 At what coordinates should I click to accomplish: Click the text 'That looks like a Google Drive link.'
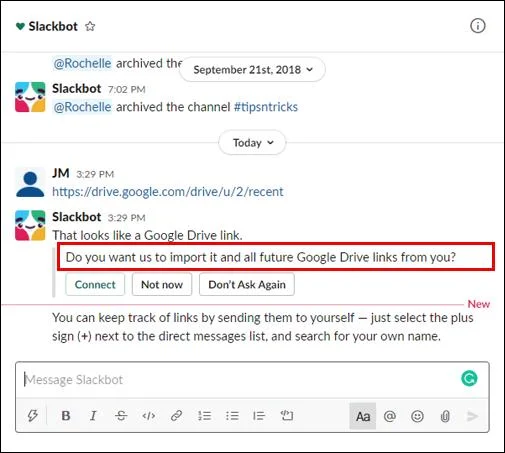tap(147, 235)
